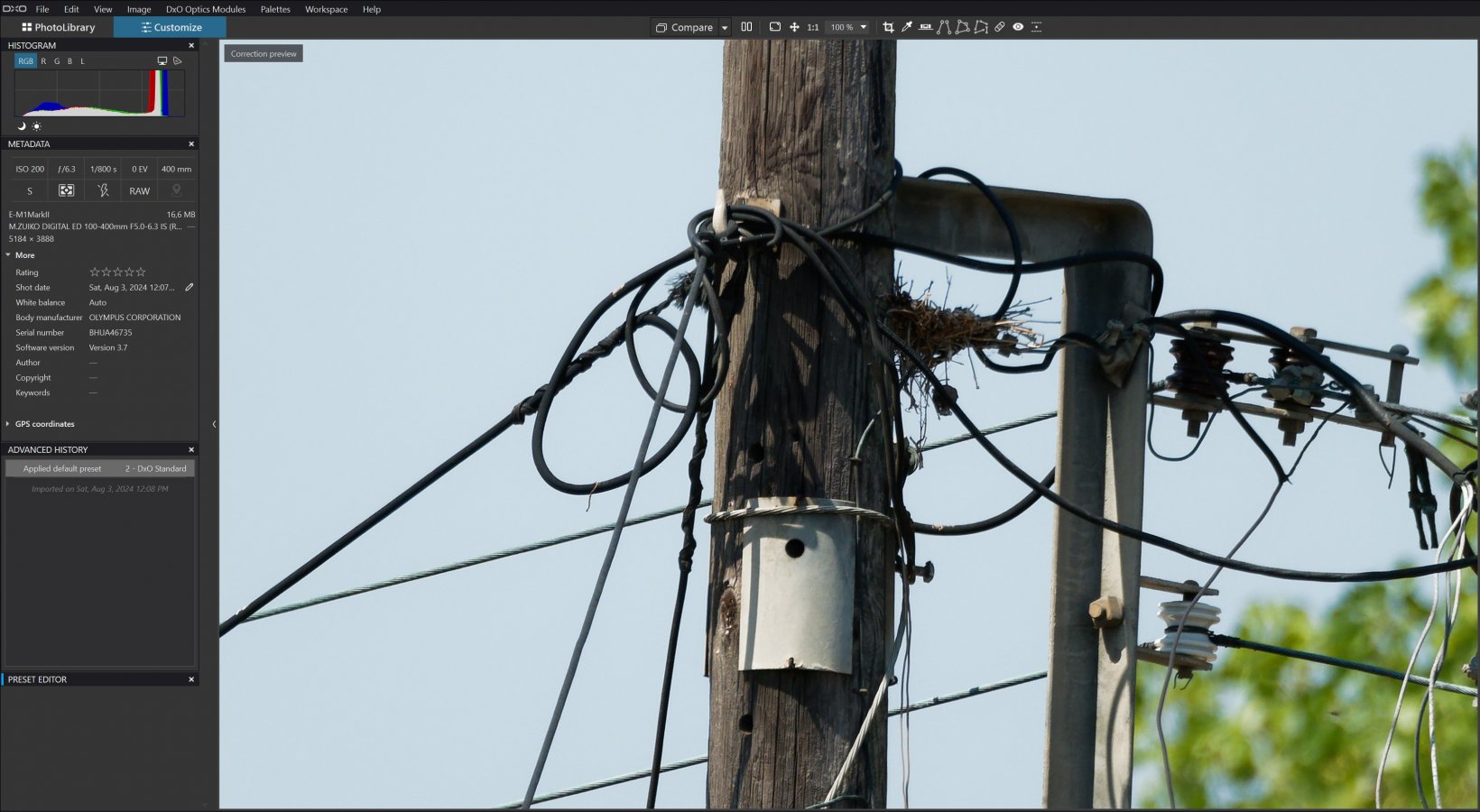Open the zoom percentage dropdown

863,27
